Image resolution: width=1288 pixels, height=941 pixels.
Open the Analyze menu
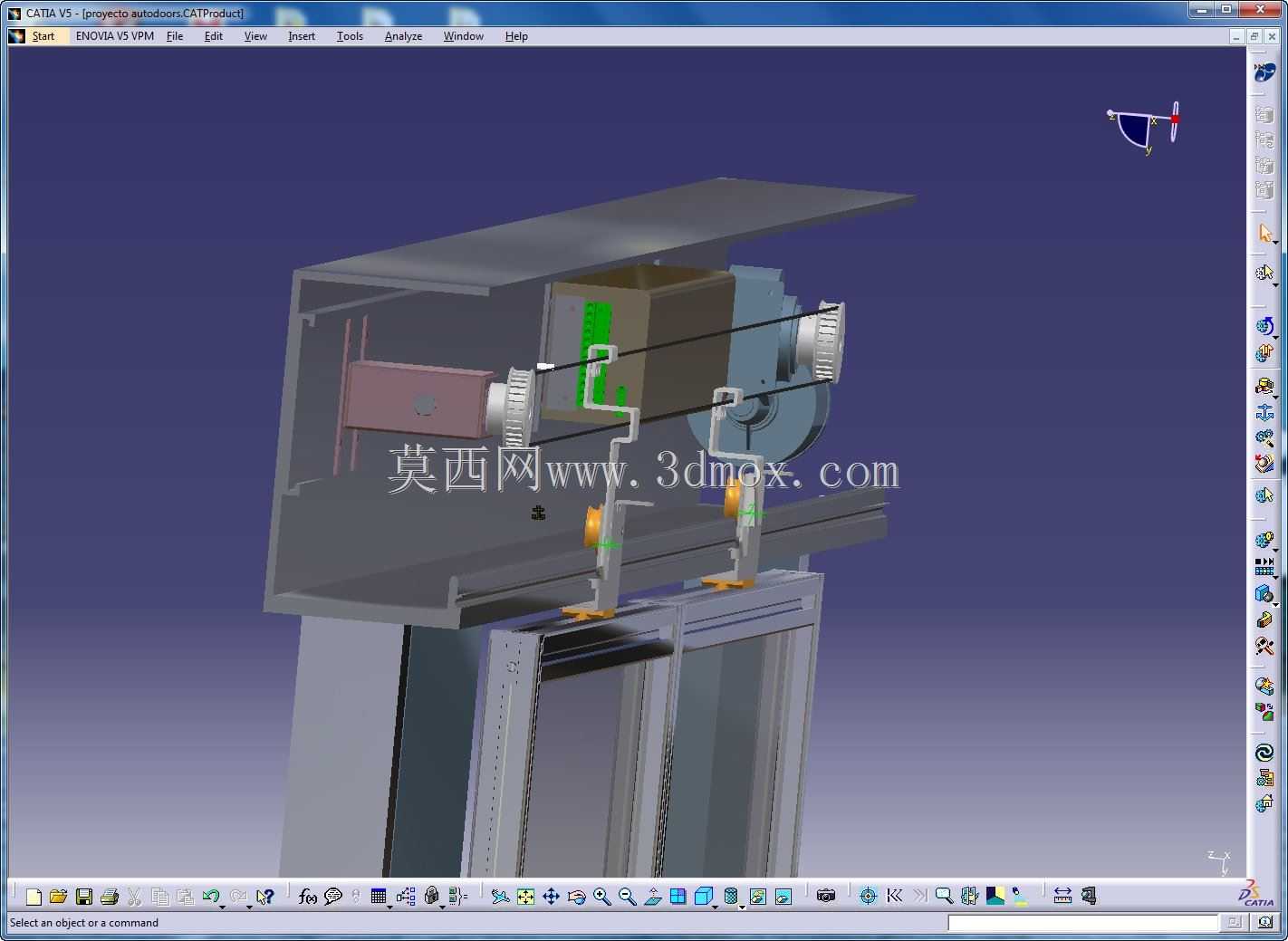[403, 36]
